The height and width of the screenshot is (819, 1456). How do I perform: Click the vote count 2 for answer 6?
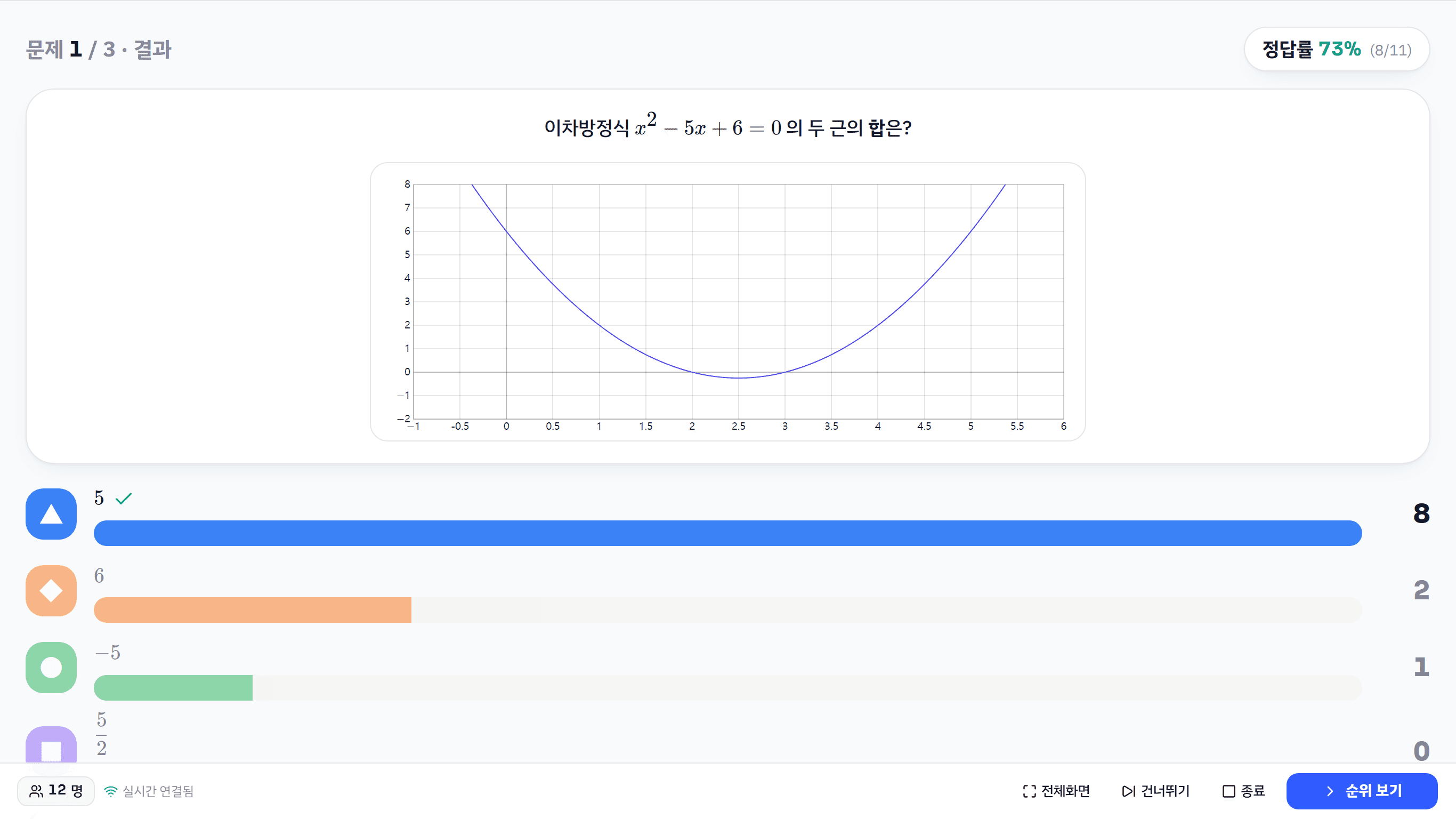click(x=1421, y=590)
